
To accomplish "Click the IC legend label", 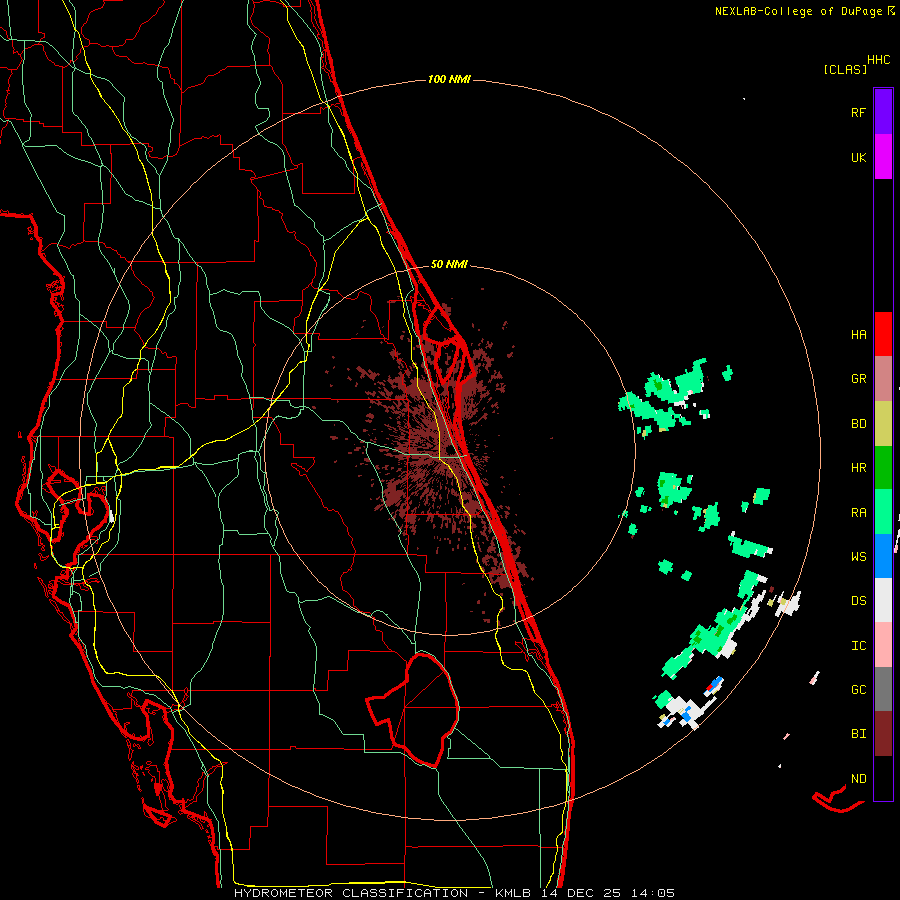I will pos(858,646).
